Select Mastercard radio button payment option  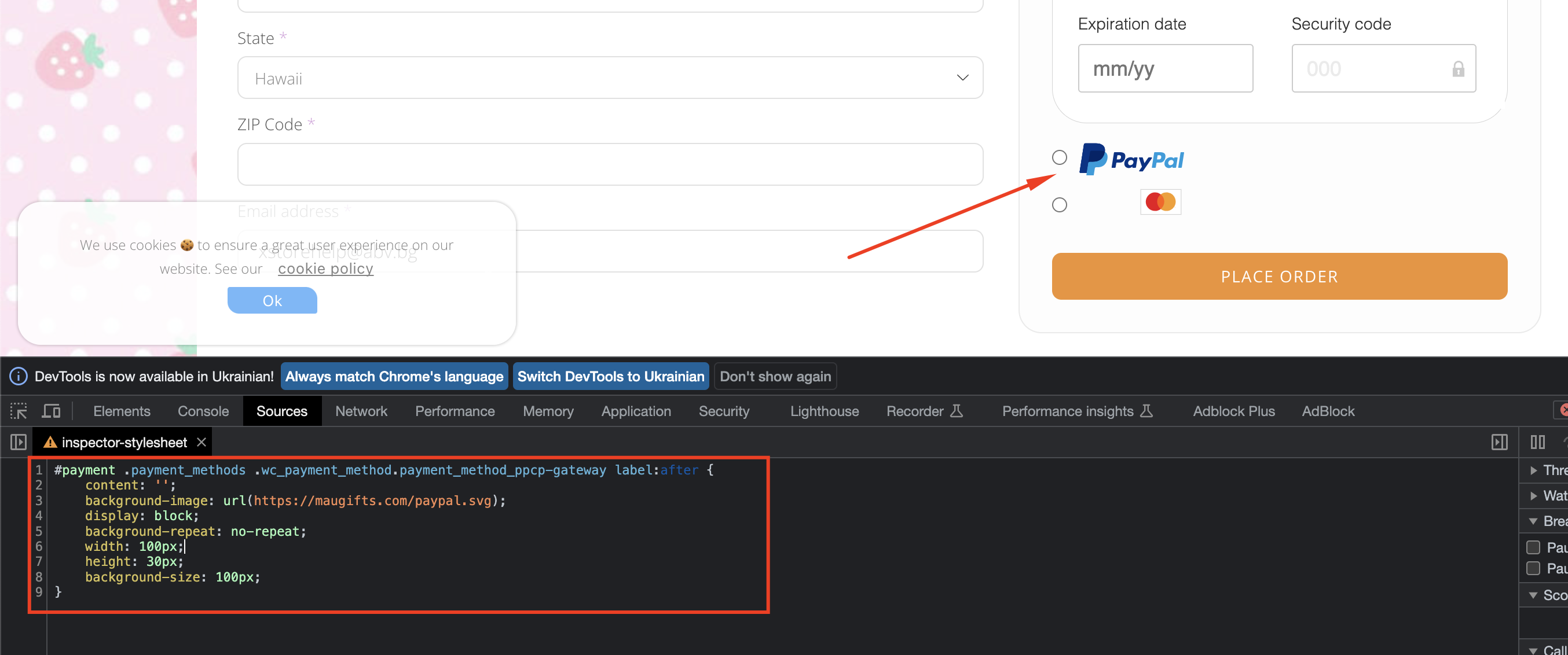point(1060,205)
